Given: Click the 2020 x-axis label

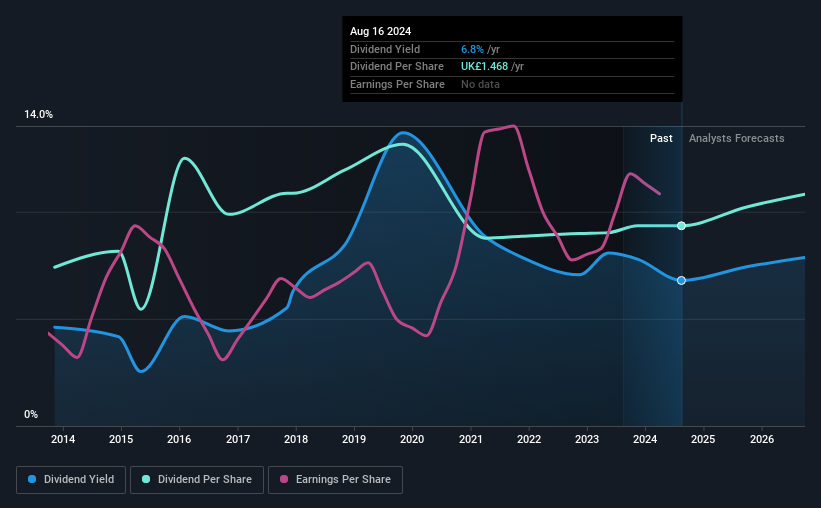Looking at the screenshot, I should [412, 439].
